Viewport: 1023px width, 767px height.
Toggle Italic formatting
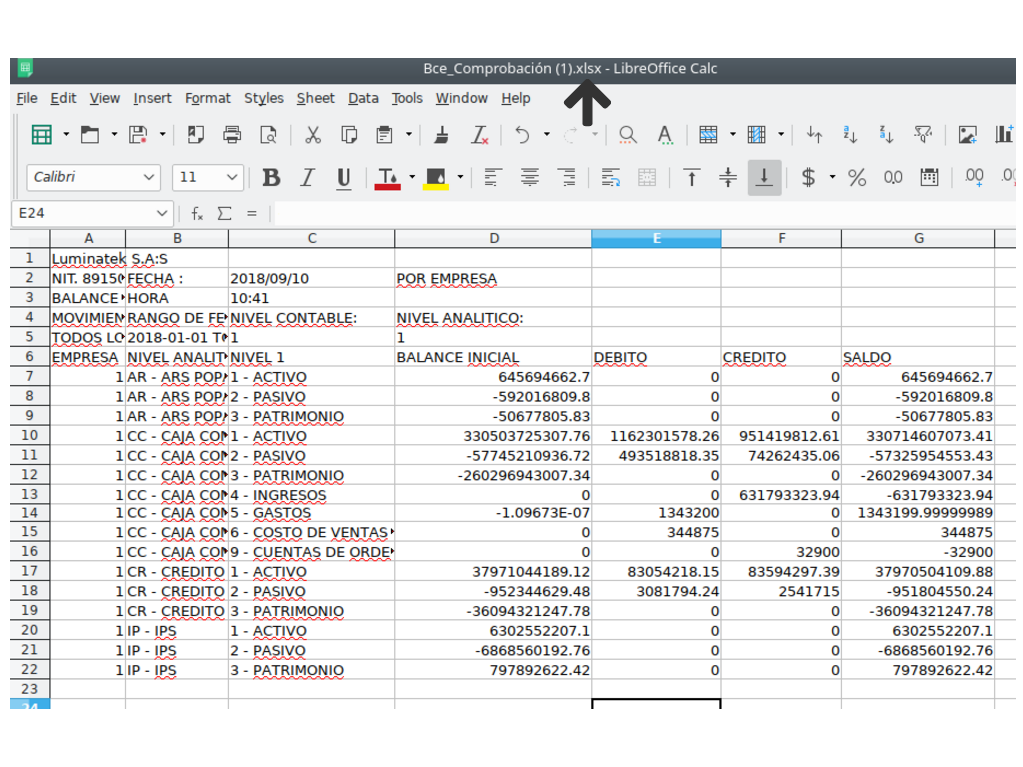click(307, 178)
